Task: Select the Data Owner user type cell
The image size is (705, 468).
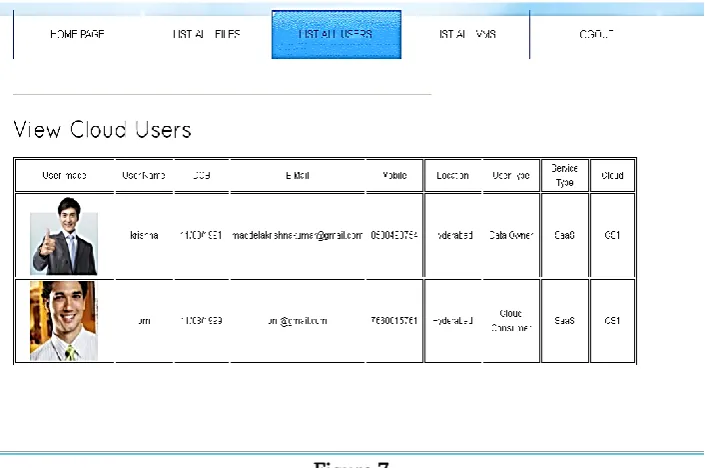Action: tap(511, 235)
